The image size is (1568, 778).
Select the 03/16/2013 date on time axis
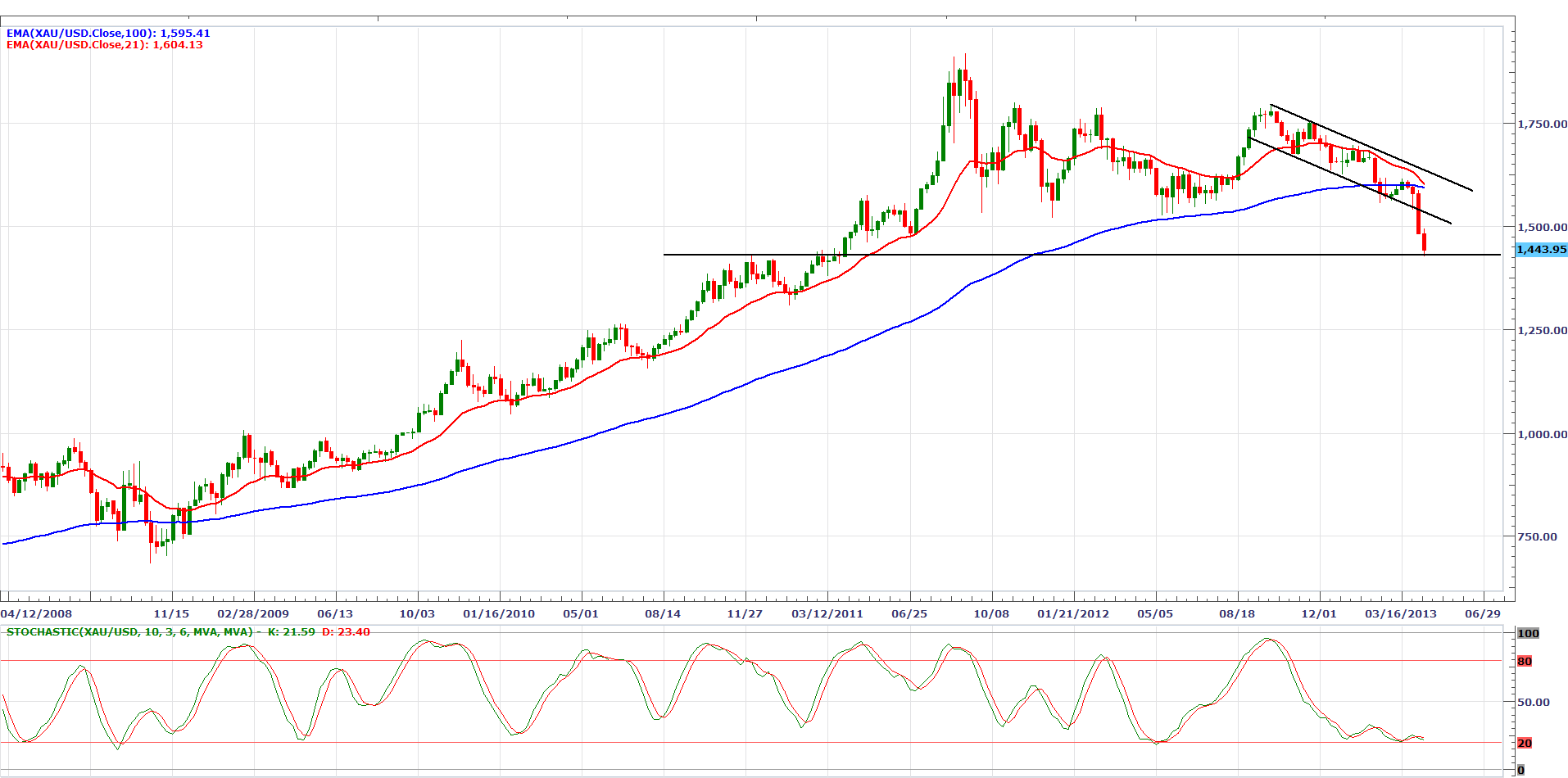click(1400, 613)
